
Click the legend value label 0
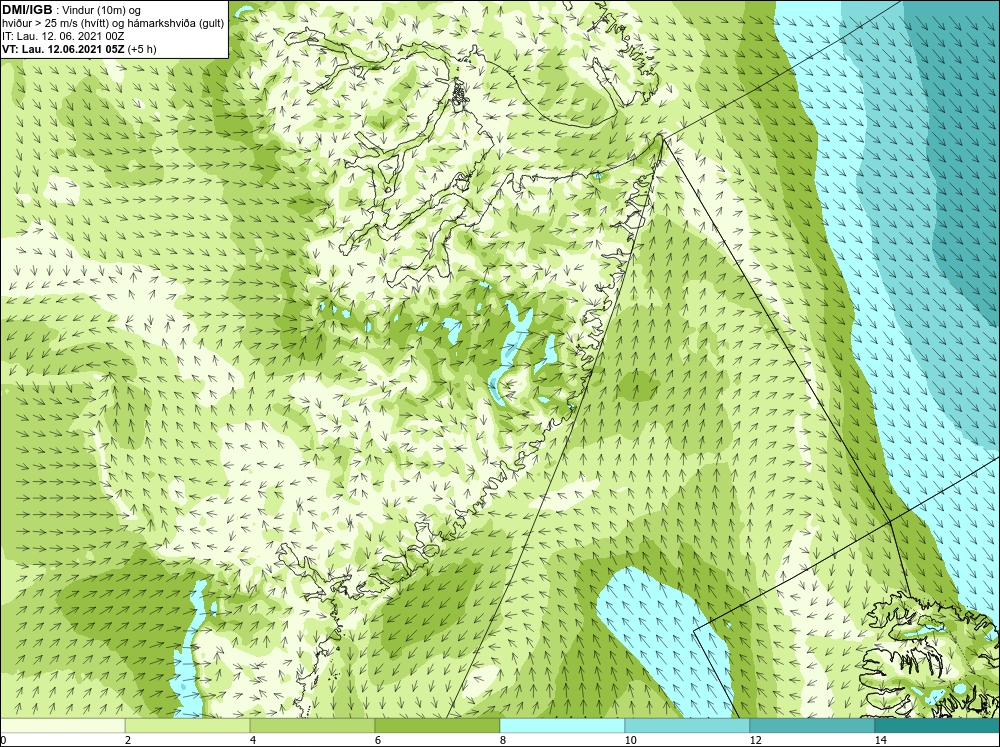pyautogui.click(x=3, y=740)
